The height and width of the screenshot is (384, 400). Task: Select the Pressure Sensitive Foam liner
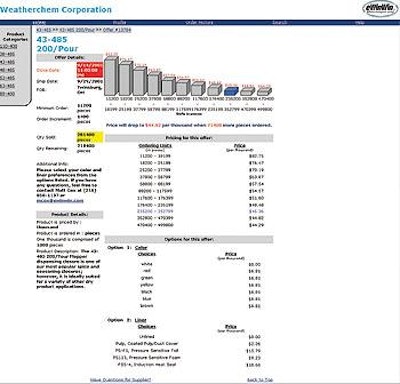tap(147, 358)
